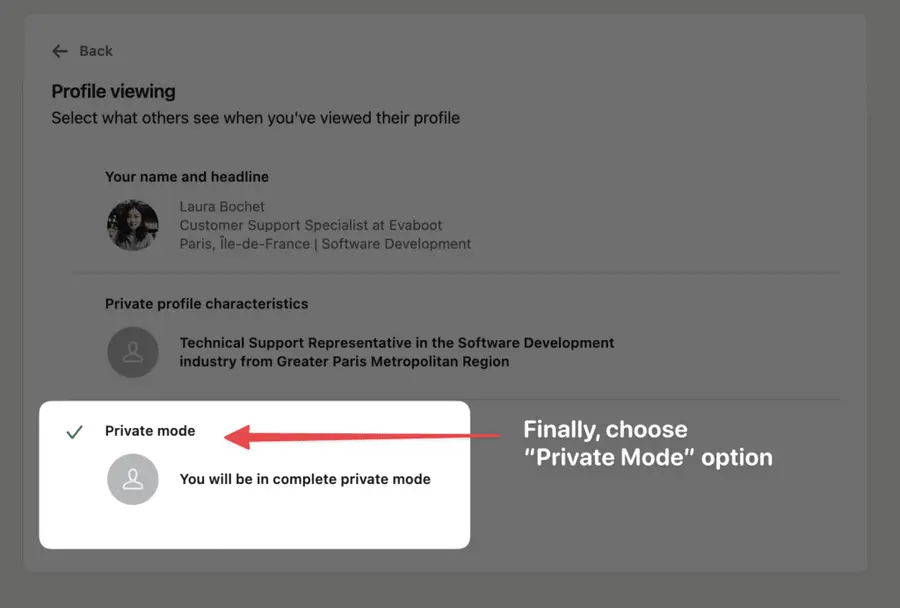Click the You will be in complete private mode description
900x608 pixels.
point(304,479)
